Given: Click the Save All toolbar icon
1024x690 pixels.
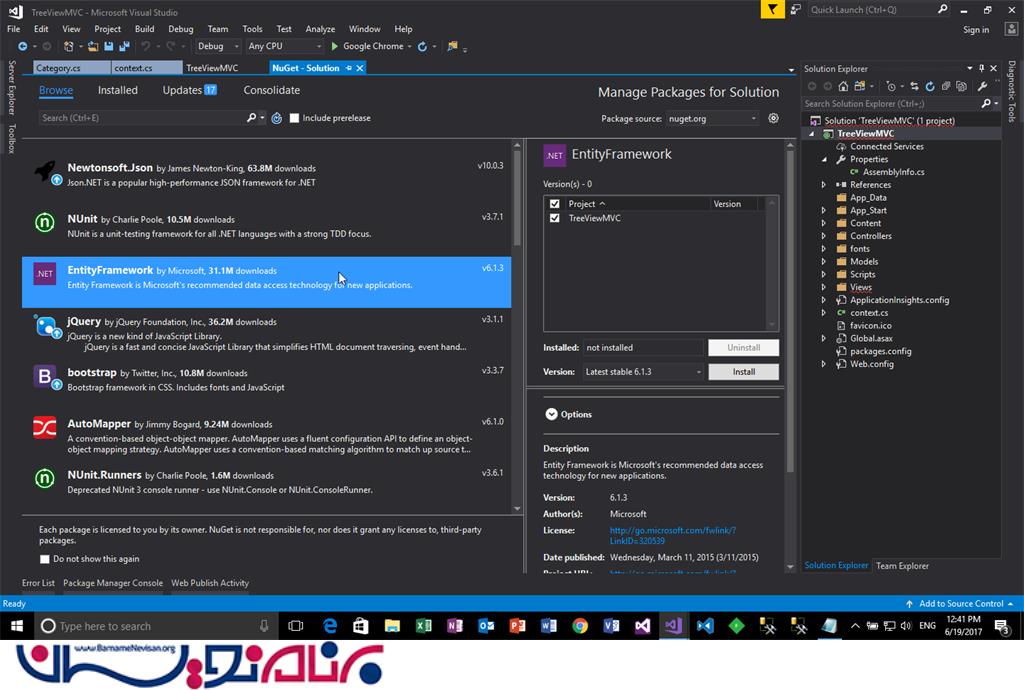Looking at the screenshot, I should pyautogui.click(x=124, y=46).
